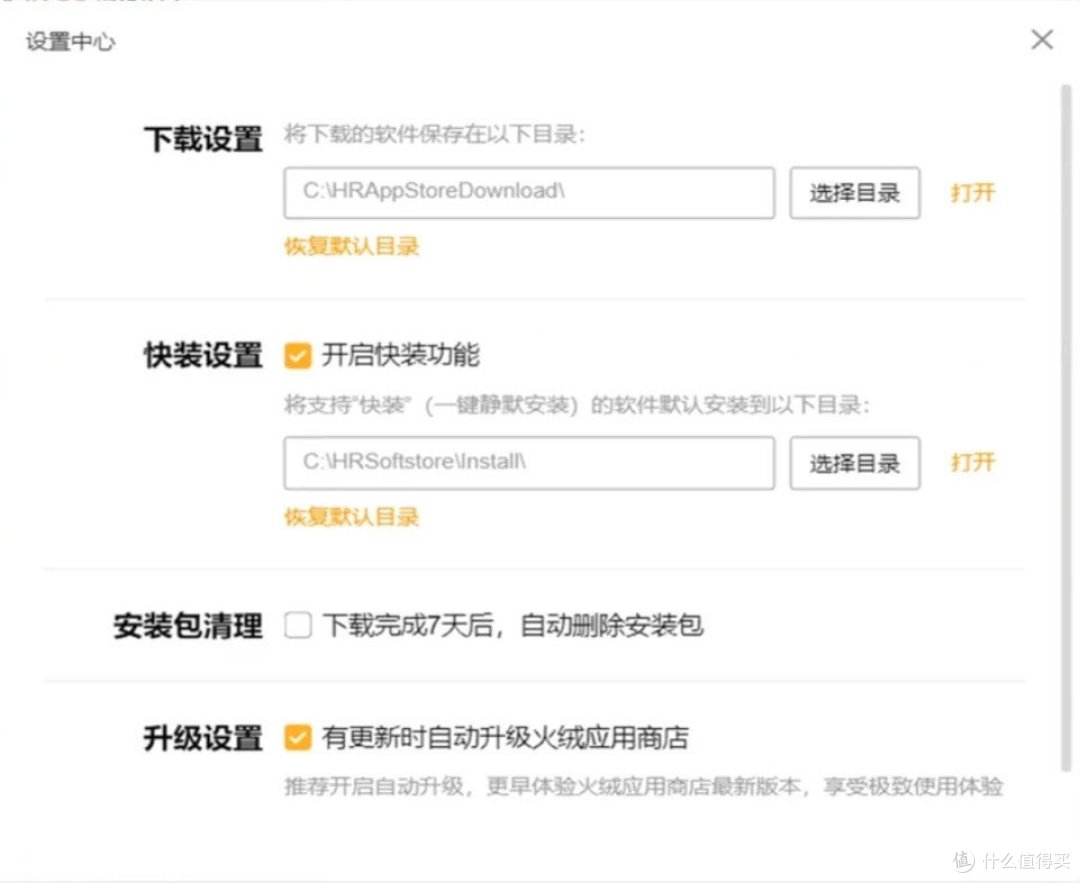
Task: Click the 安装包清理 section heading
Action: (x=187, y=626)
